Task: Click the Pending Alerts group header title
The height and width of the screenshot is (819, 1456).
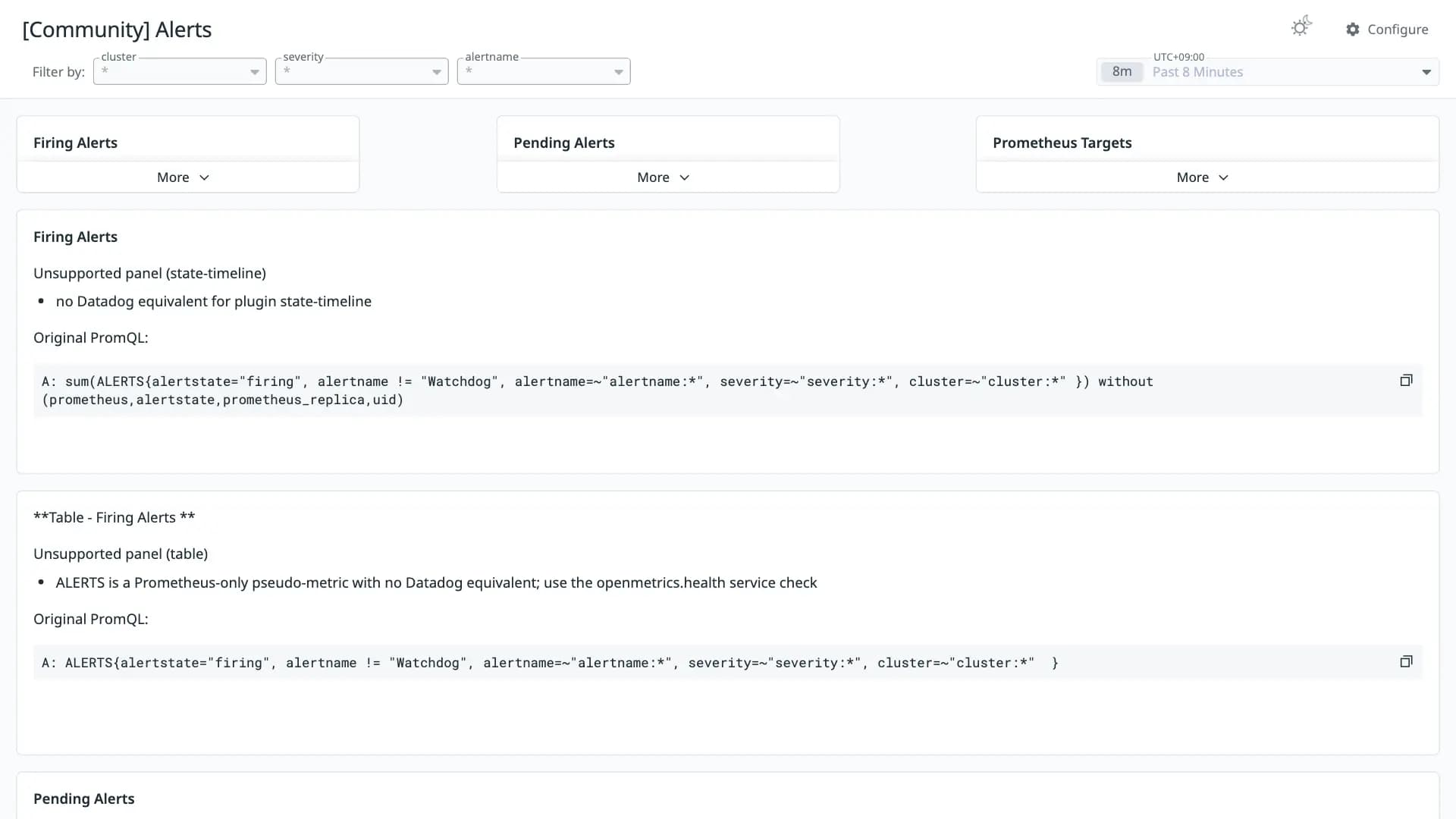Action: pos(563,143)
